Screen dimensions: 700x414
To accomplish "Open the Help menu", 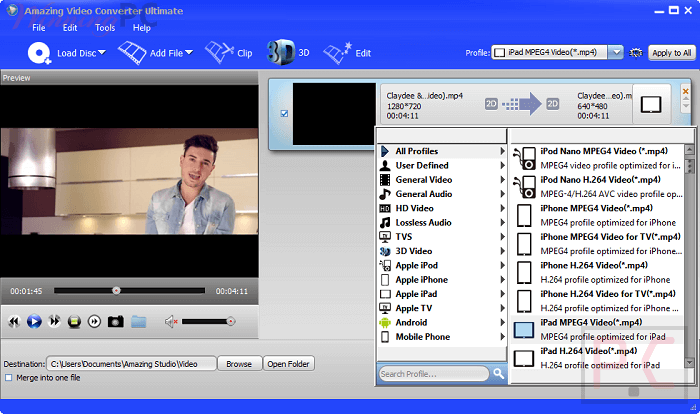I will (x=142, y=28).
